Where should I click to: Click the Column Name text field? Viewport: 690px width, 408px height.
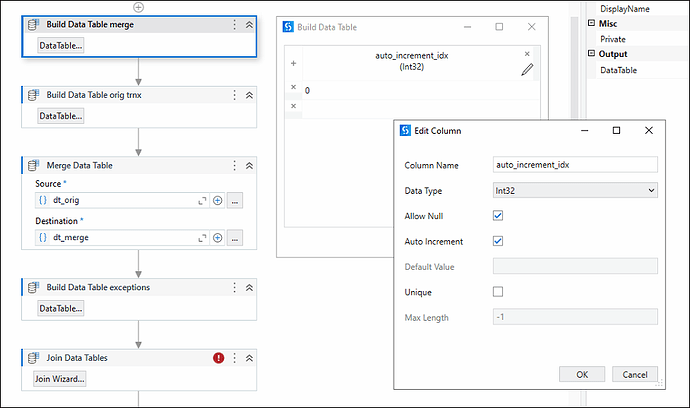pos(575,165)
